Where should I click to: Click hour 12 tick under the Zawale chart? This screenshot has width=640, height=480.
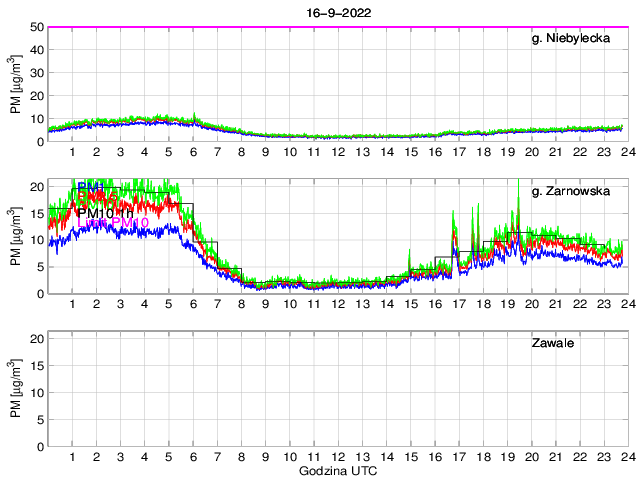click(x=338, y=456)
